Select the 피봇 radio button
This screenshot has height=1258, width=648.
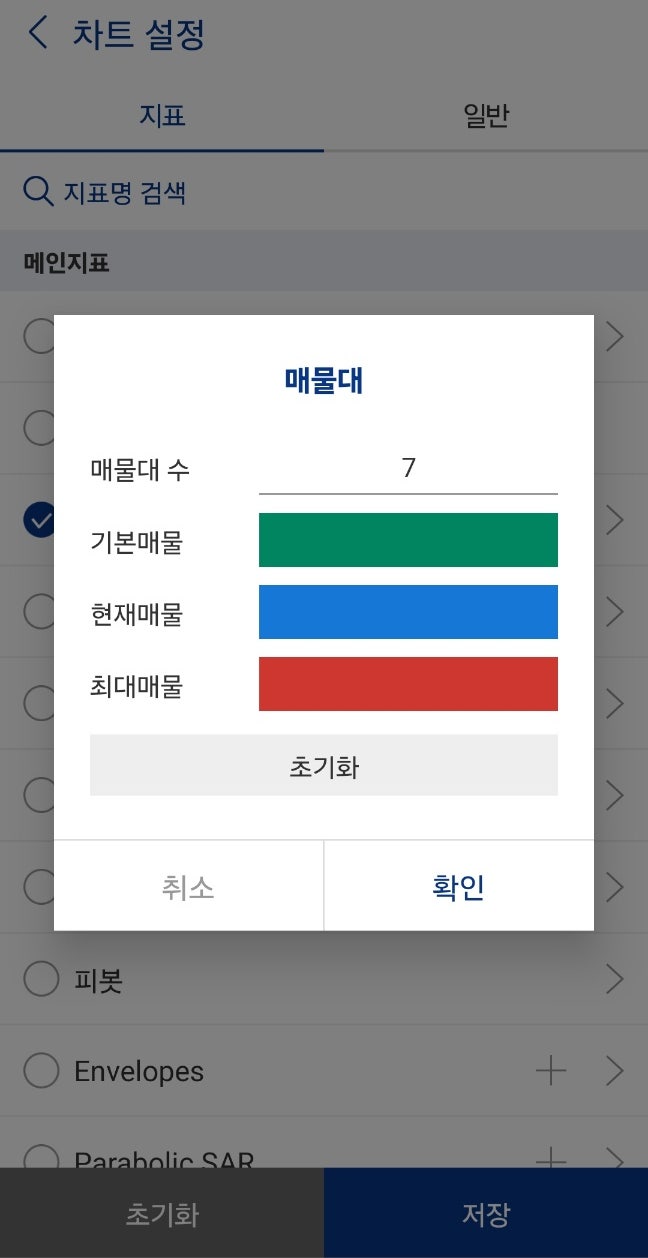click(41, 979)
